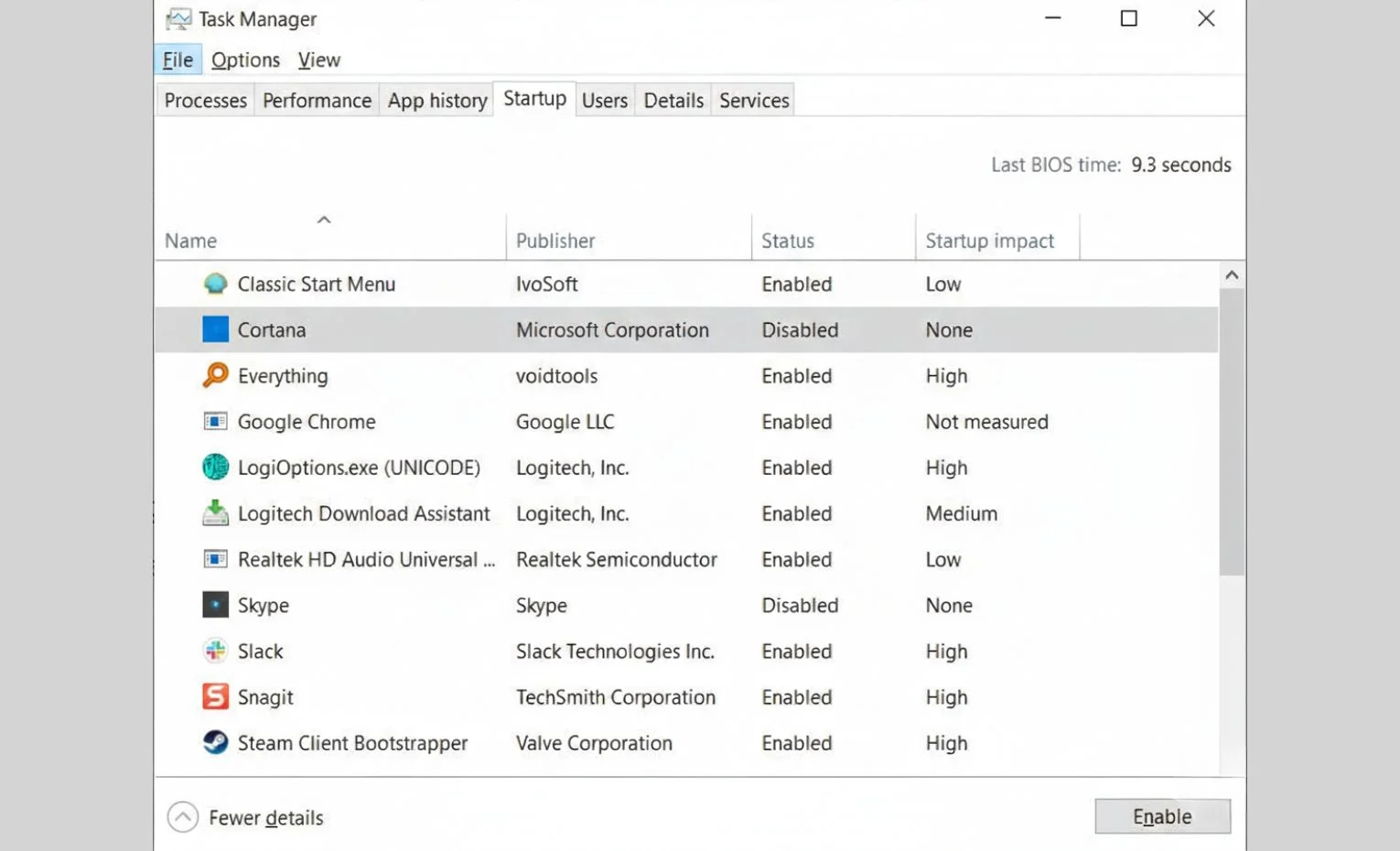The width and height of the screenshot is (1400, 851).
Task: Click the Slack logo icon
Action: tap(215, 651)
